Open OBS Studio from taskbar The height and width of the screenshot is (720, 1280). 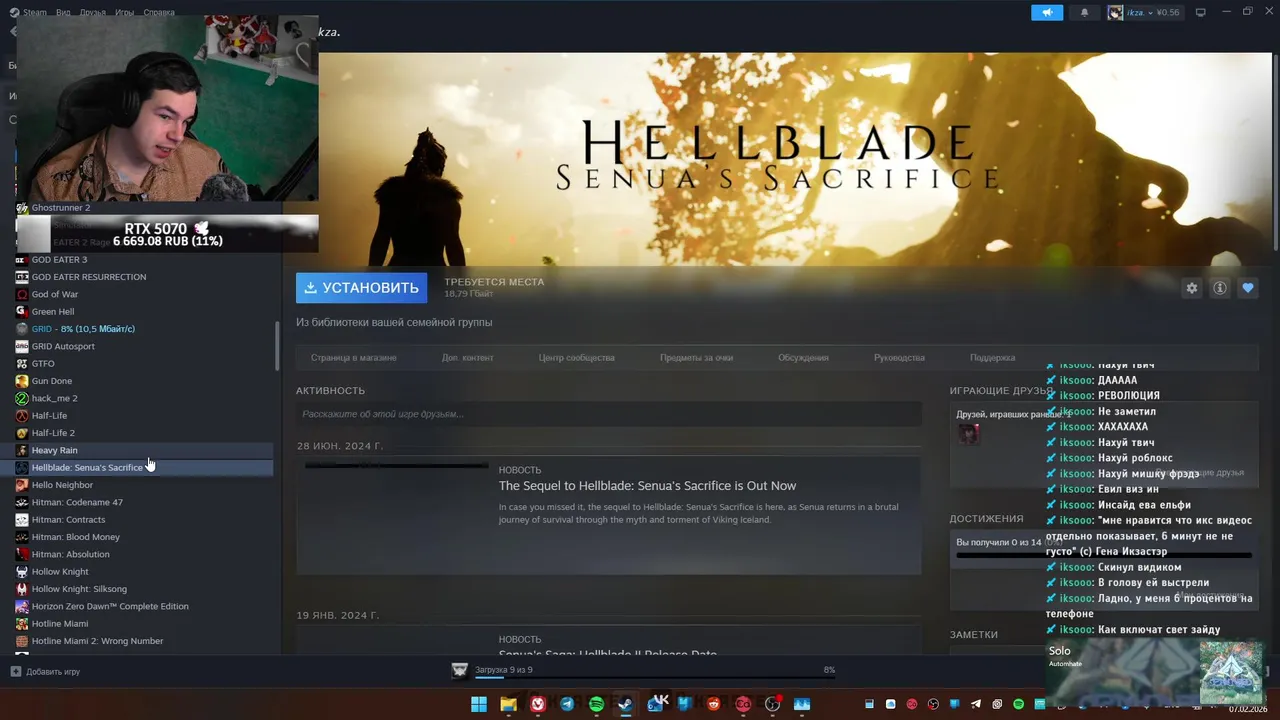point(772,704)
